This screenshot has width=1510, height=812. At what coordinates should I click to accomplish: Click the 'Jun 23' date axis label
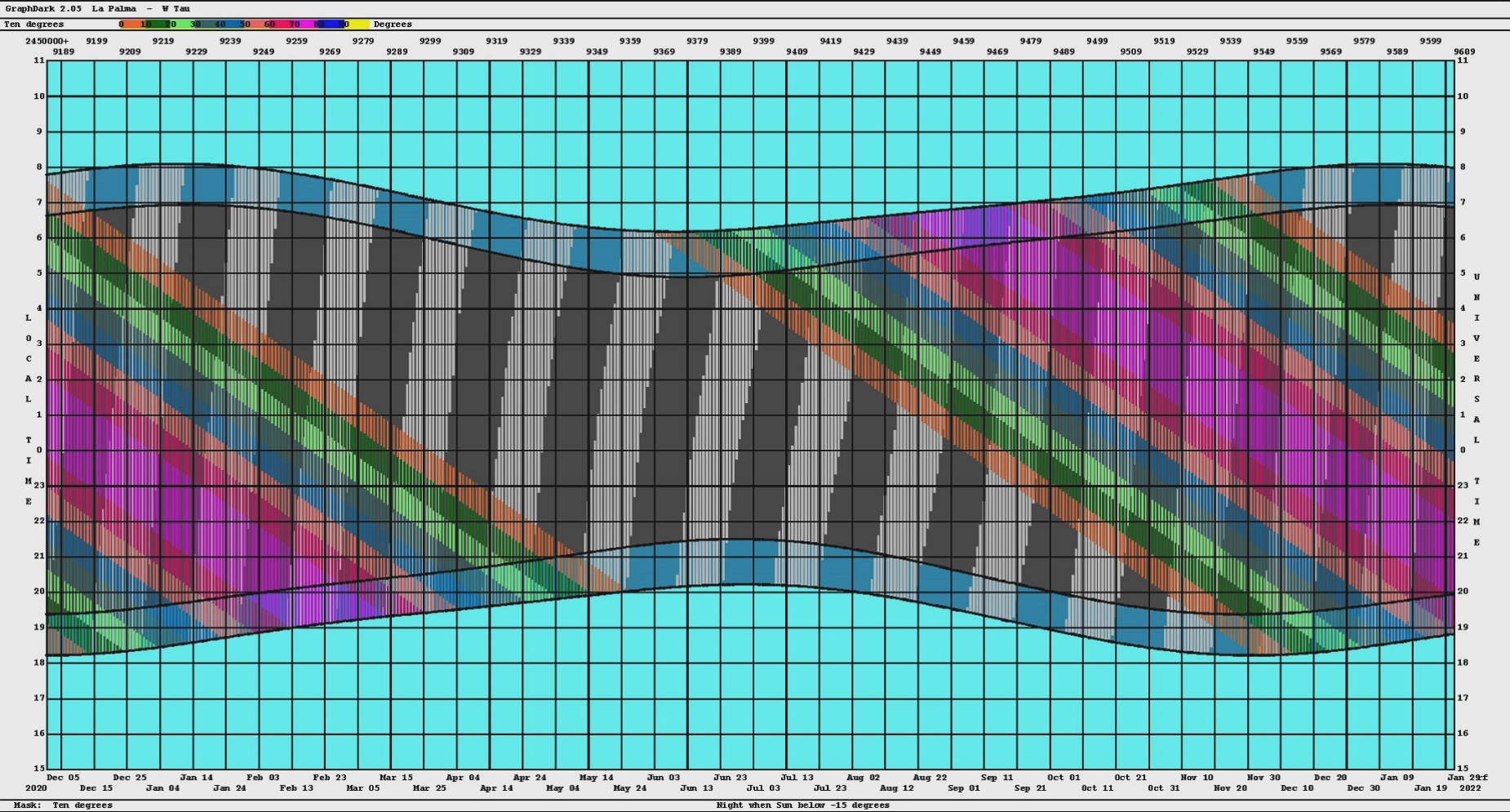click(730, 778)
